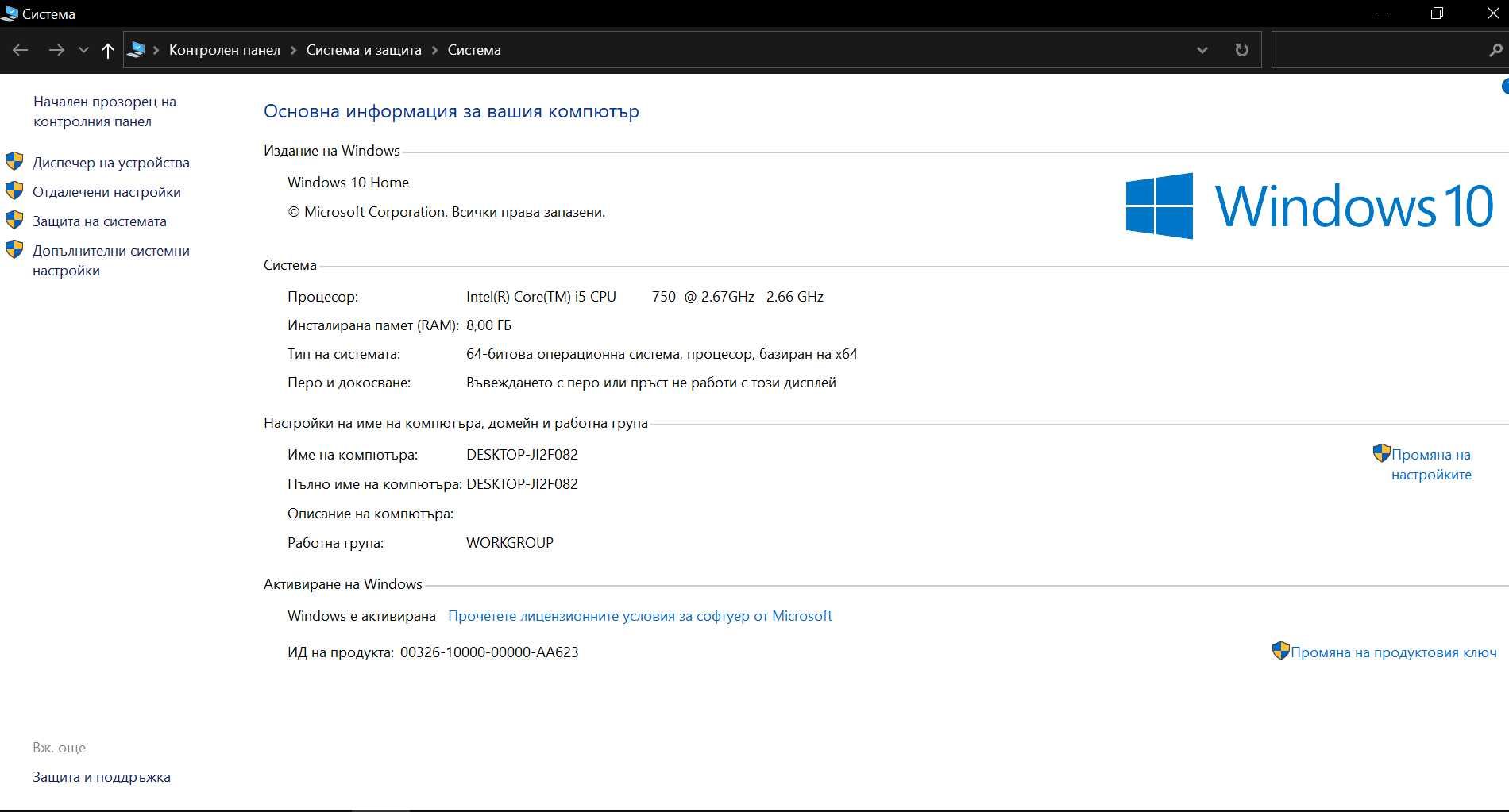Select the 64-битова операционна система text

pos(662,354)
